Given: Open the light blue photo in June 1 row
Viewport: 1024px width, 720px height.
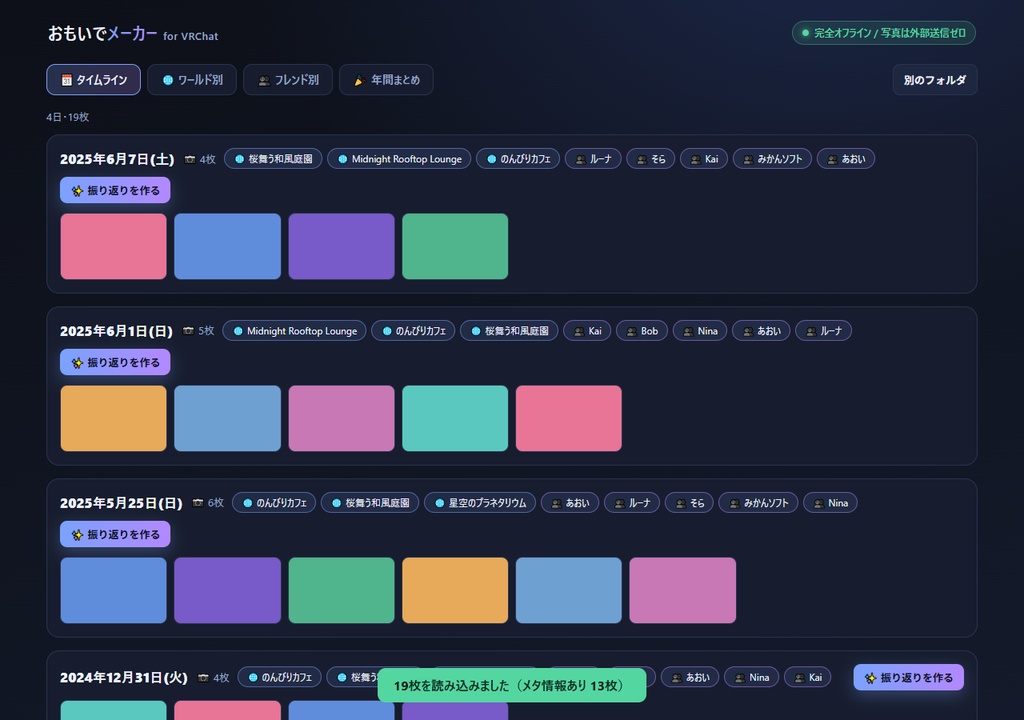Looking at the screenshot, I should [x=227, y=418].
